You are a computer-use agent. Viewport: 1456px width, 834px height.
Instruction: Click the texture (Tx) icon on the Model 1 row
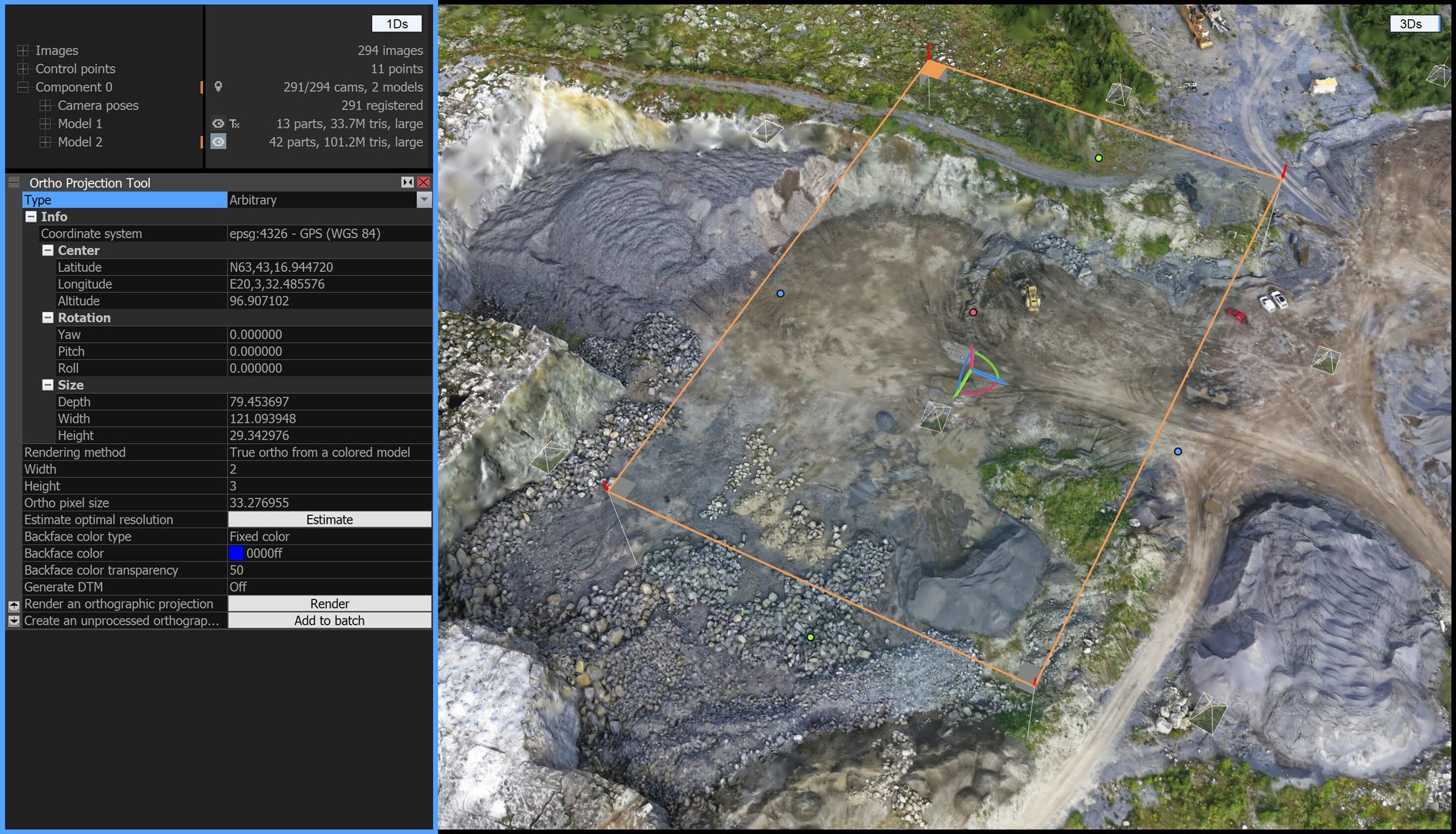234,124
